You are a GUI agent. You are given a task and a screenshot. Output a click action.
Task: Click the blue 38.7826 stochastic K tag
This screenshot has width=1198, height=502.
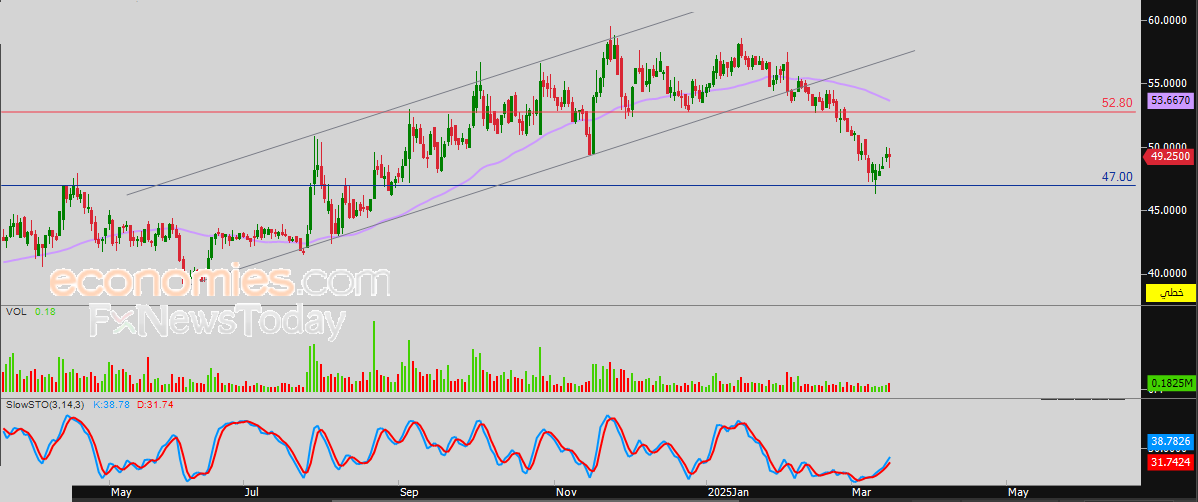coord(1170,440)
